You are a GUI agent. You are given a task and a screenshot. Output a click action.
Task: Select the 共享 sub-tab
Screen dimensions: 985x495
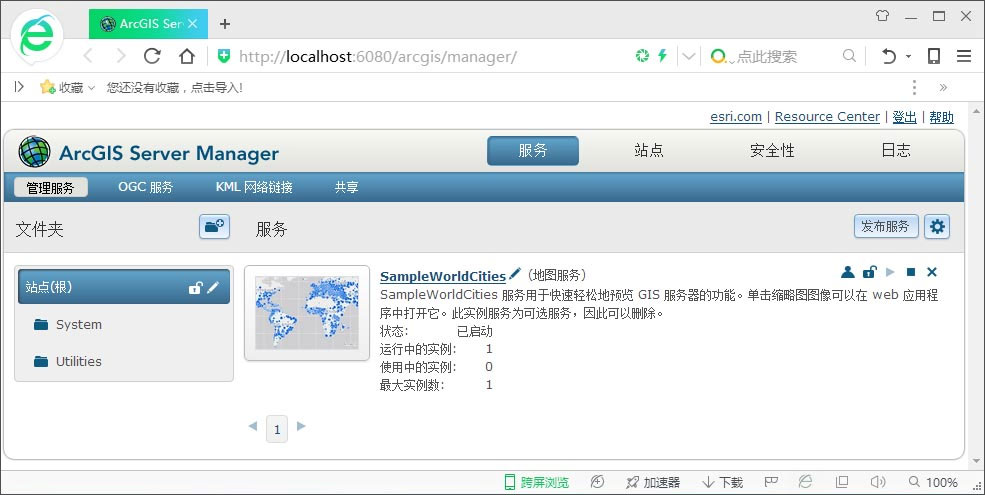pyautogui.click(x=346, y=187)
